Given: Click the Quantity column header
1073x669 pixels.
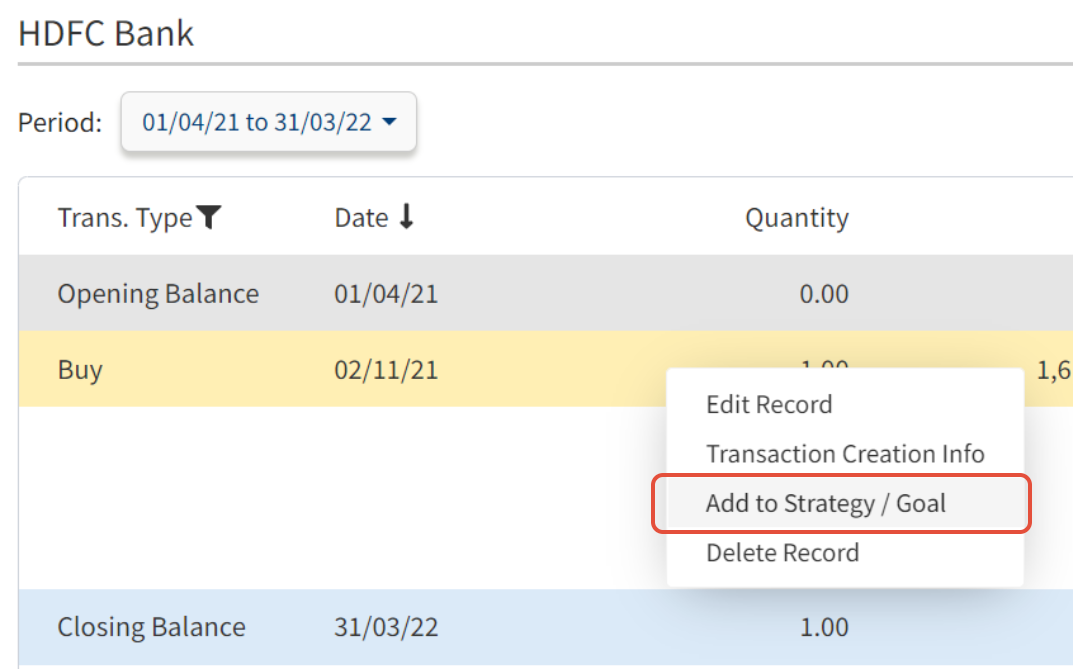Looking at the screenshot, I should [796, 218].
